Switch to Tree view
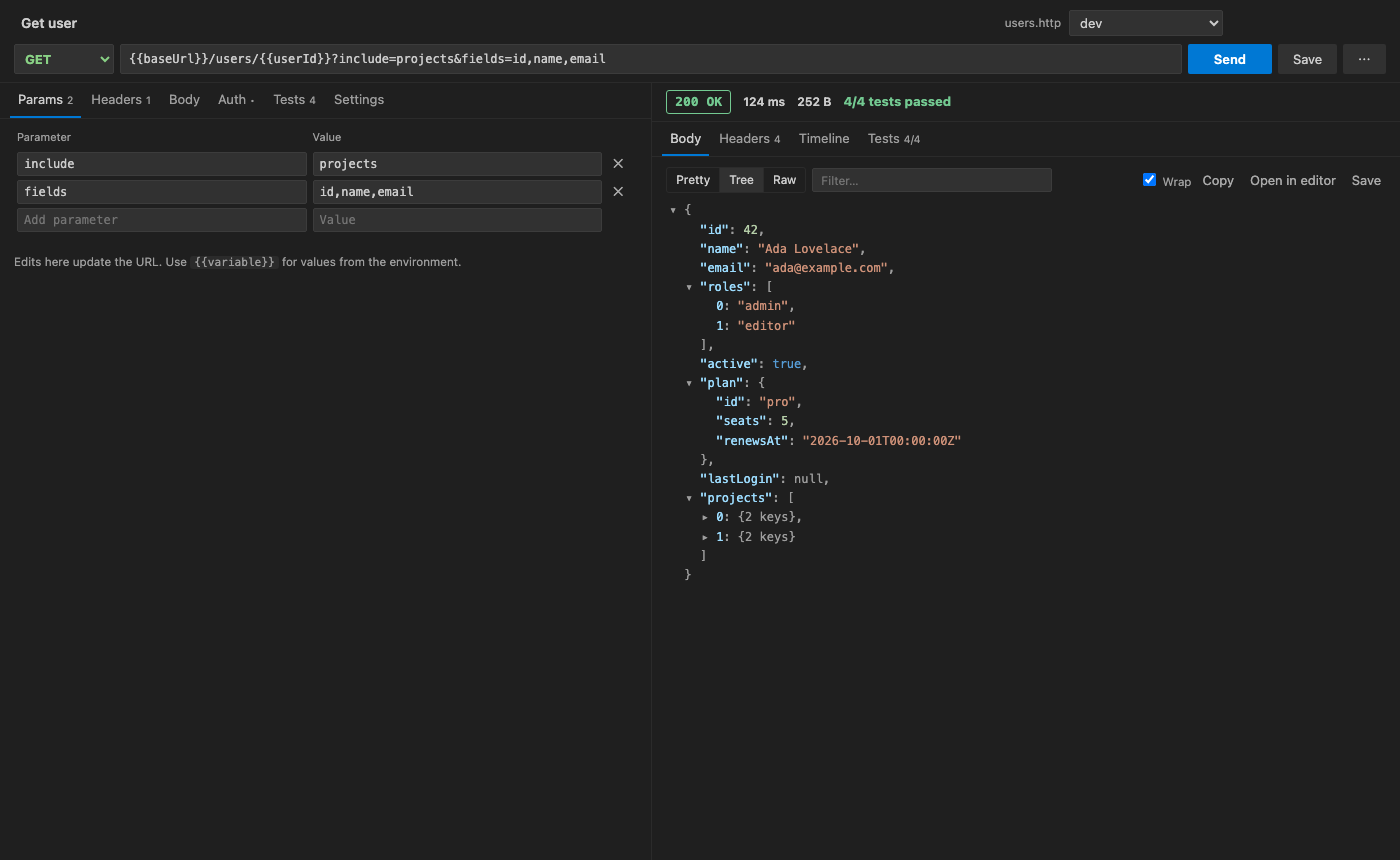This screenshot has width=1400, height=860. click(741, 180)
